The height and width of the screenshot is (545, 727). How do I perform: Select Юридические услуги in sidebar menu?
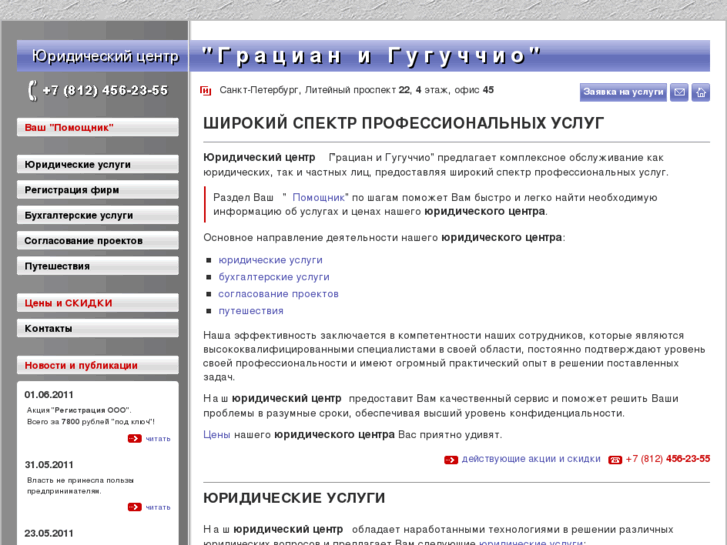pyautogui.click(x=98, y=165)
